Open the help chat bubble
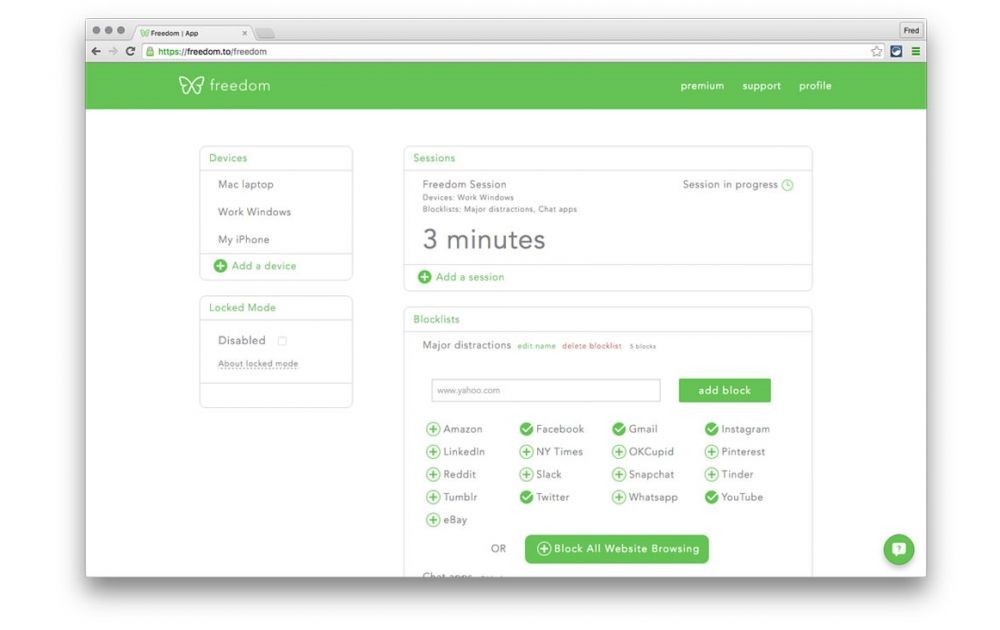Image resolution: width=1000 pixels, height=630 pixels. pos(899,549)
